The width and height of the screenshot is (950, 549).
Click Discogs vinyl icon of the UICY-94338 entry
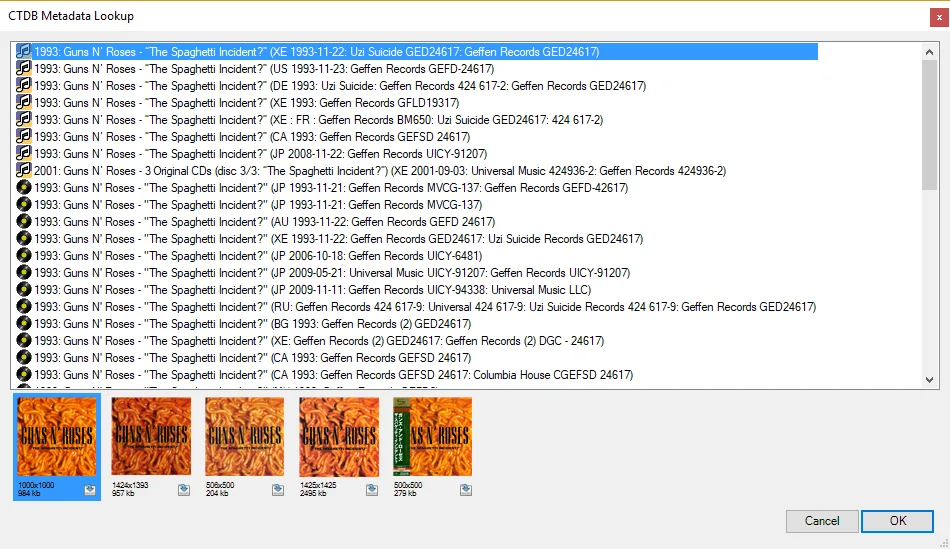pyautogui.click(x=24, y=289)
